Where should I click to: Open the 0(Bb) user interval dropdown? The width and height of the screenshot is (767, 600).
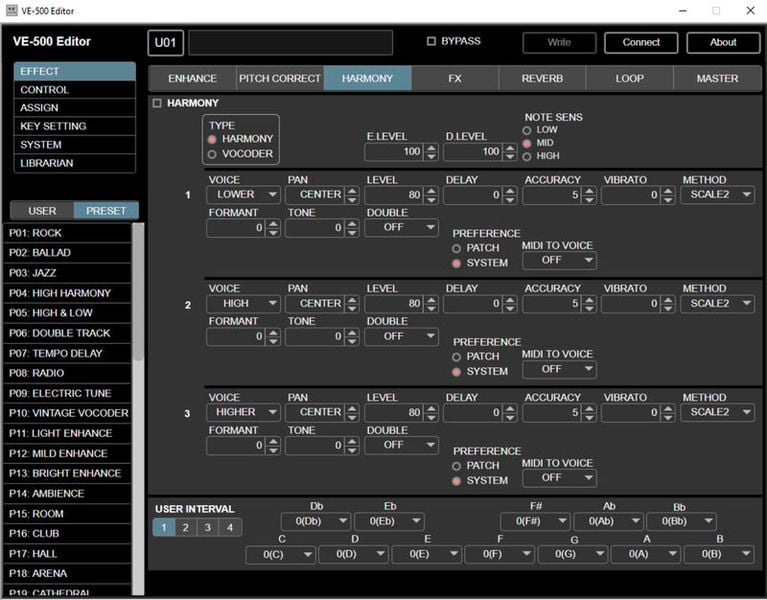[x=681, y=522]
